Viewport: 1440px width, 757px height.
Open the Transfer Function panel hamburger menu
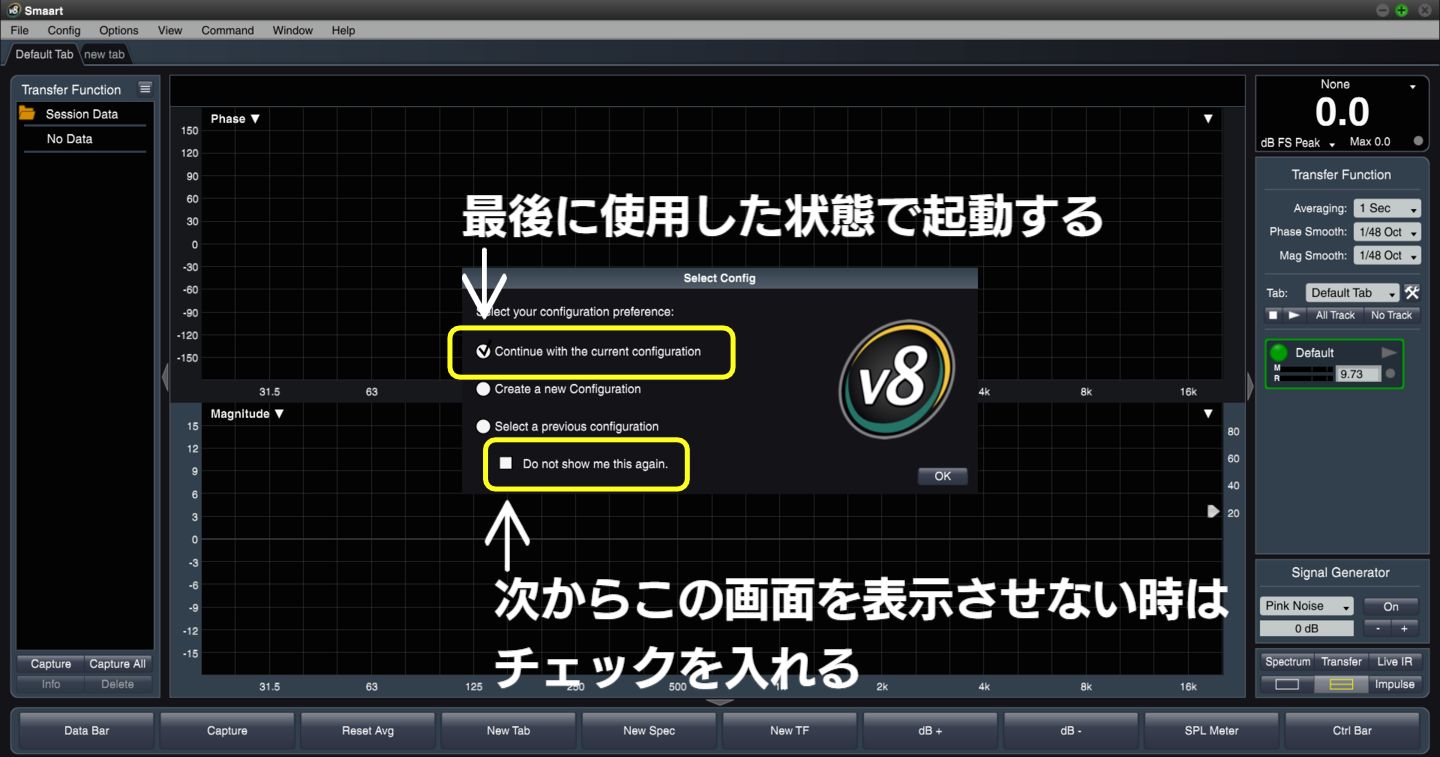145,88
